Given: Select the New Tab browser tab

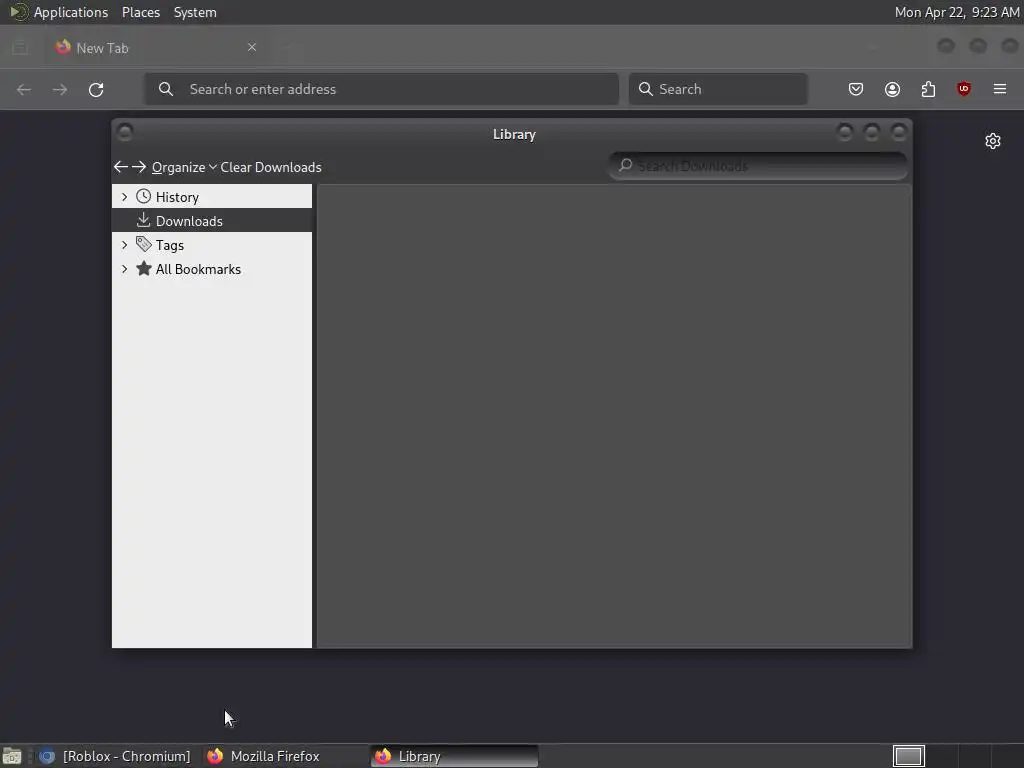Looking at the screenshot, I should click(157, 48).
